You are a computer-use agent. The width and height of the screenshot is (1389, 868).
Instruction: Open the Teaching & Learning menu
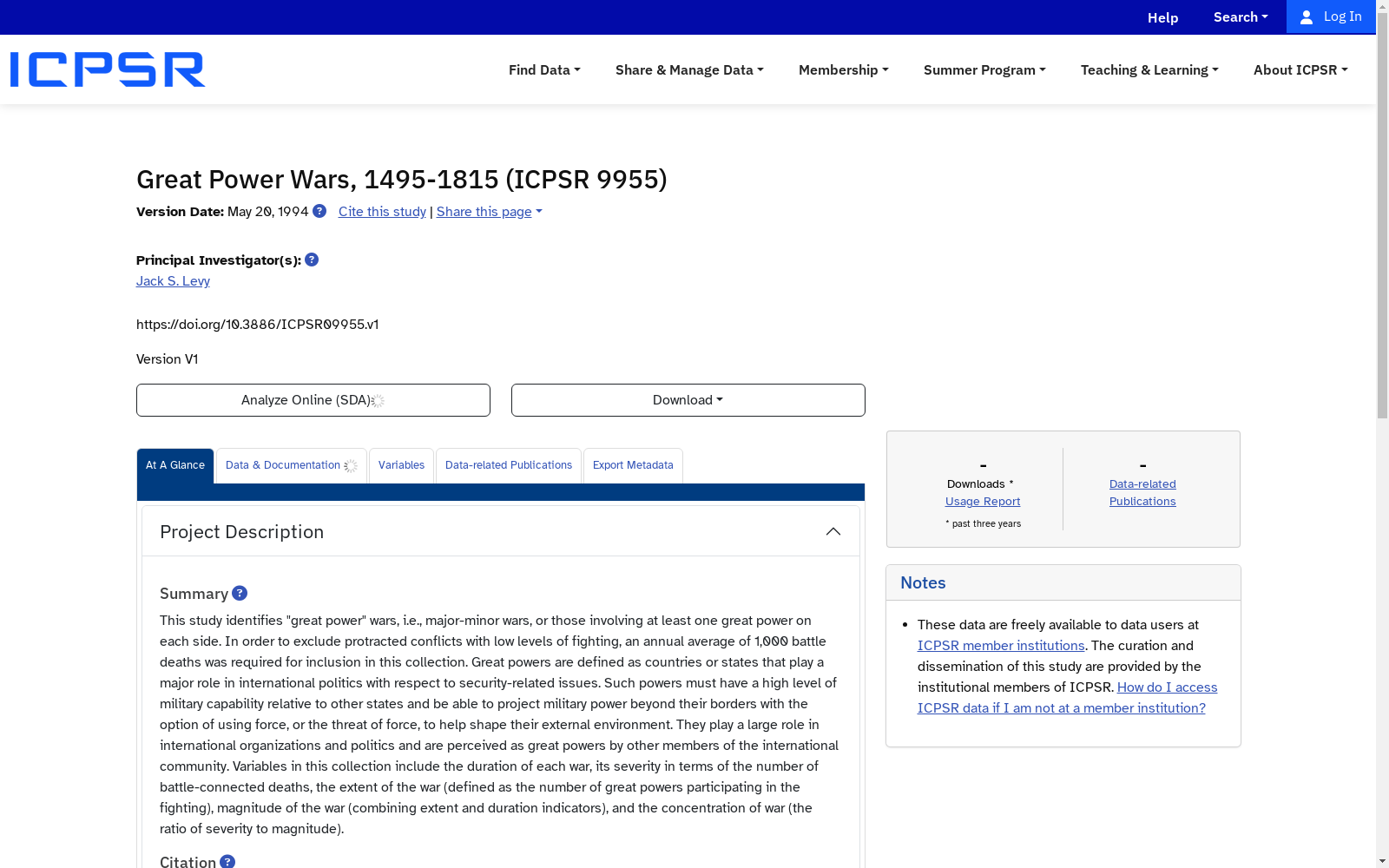coord(1149,69)
